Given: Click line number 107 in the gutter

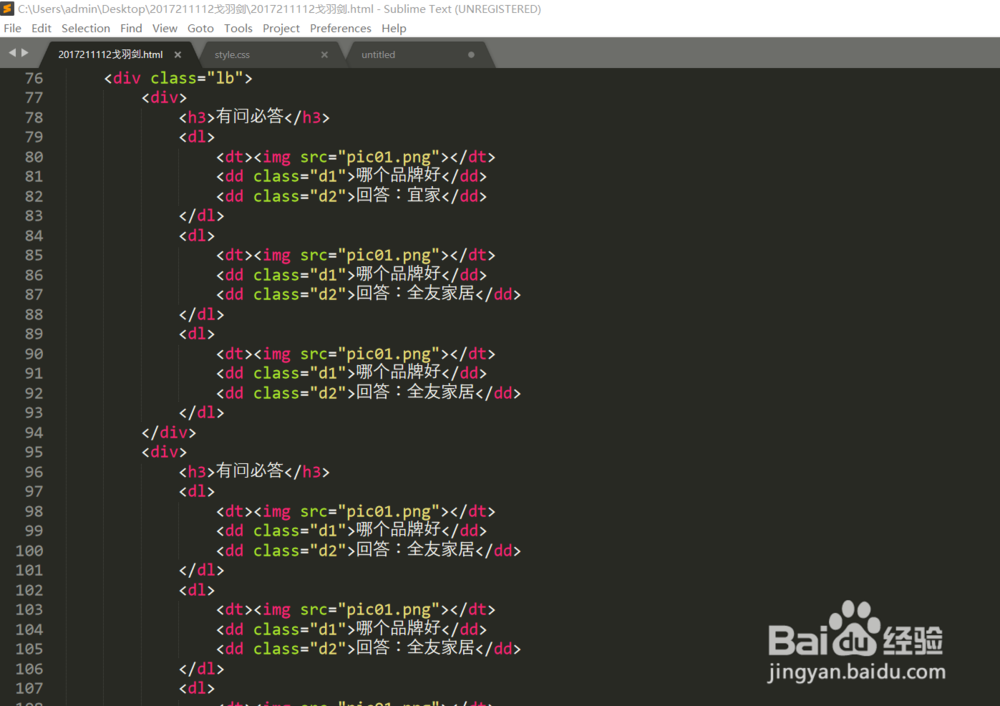Looking at the screenshot, I should tap(29, 689).
